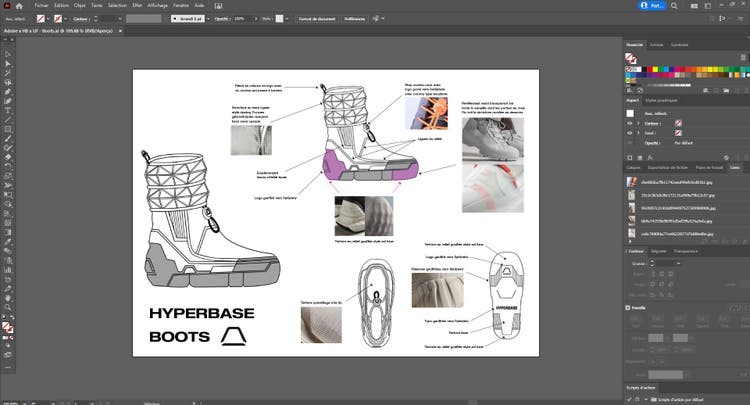The height and width of the screenshot is (405, 750).
Task: Switch to the Liens panel tab
Action: 734,167
